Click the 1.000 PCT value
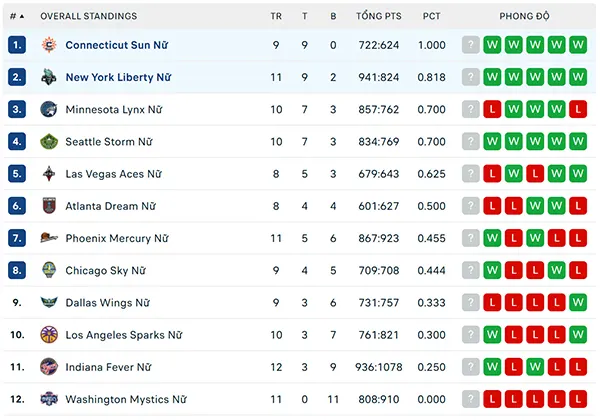The width and height of the screenshot is (600, 420). tap(432, 45)
